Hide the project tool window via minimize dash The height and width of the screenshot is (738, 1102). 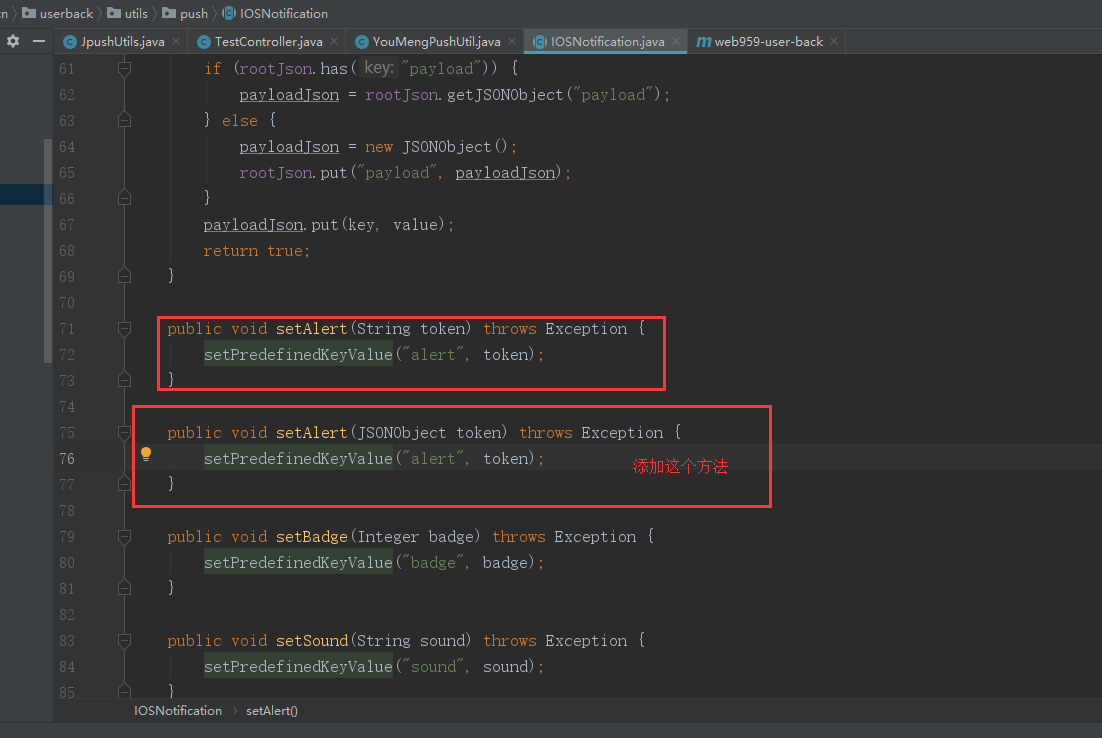(39, 41)
